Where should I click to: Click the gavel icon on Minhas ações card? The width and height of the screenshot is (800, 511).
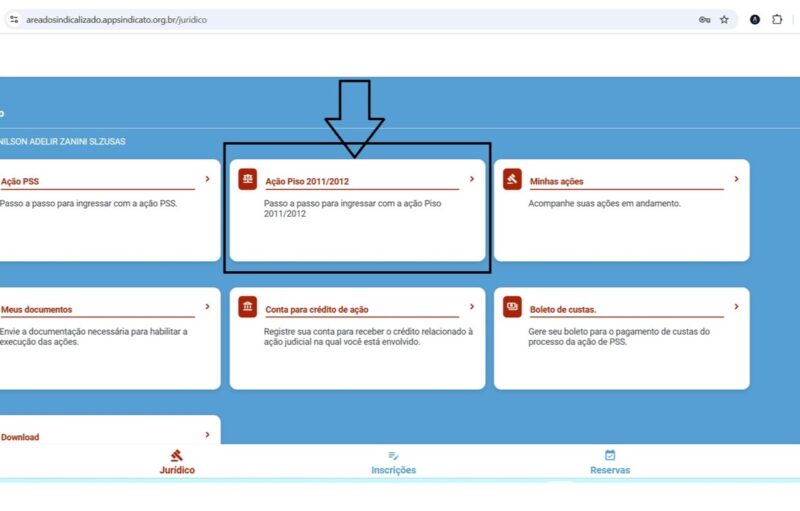pos(512,180)
